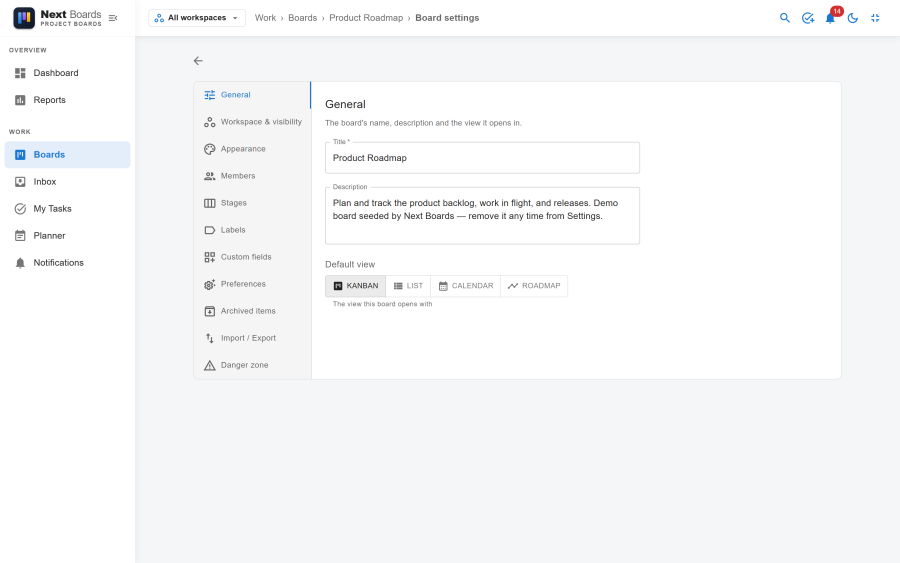The width and height of the screenshot is (900, 563).
Task: Open notifications bell with 14 badge
Action: [x=831, y=18]
